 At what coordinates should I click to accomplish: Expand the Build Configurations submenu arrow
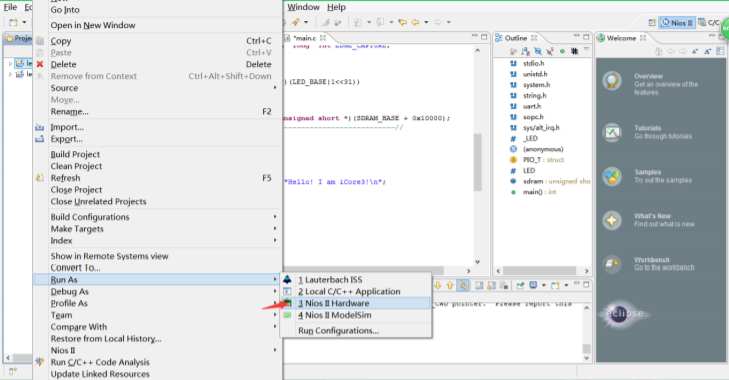[x=275, y=217]
